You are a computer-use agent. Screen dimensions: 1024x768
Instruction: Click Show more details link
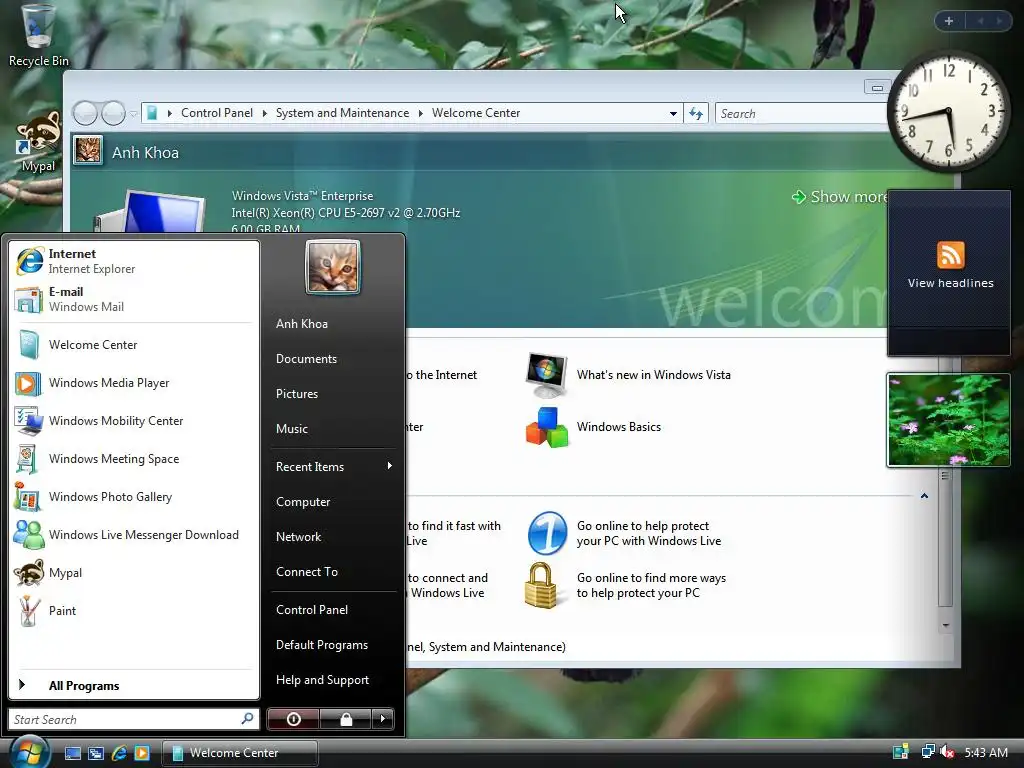(x=840, y=197)
